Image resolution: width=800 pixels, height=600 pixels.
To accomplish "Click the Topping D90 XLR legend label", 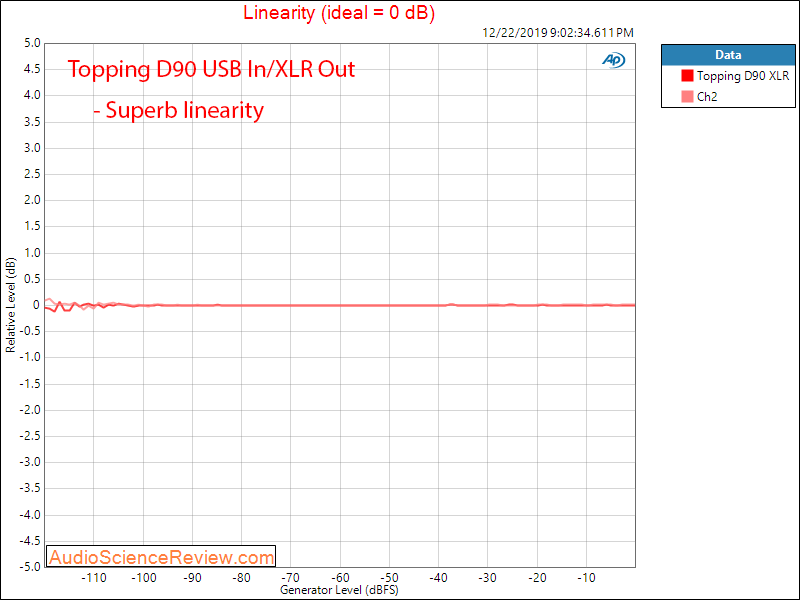I will point(743,76).
